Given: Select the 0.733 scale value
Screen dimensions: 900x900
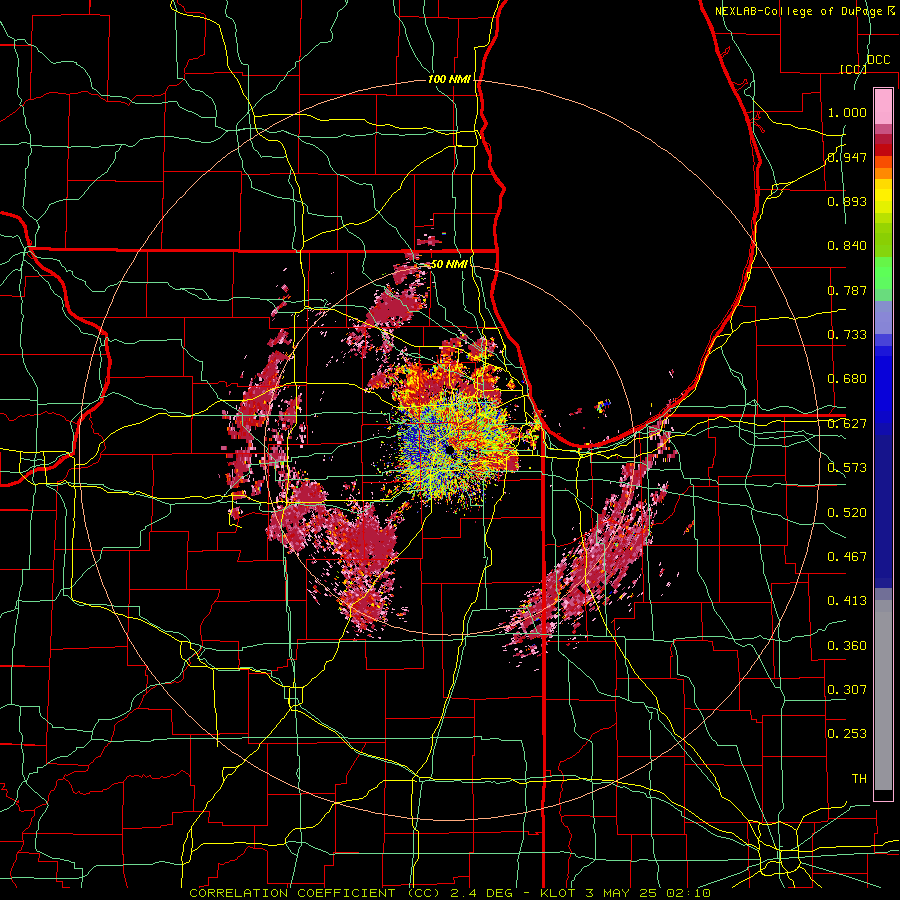Looking at the screenshot, I should [x=847, y=335].
